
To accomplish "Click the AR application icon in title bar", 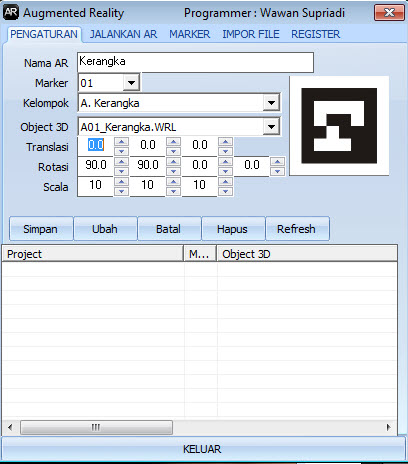I will pyautogui.click(x=11, y=13).
